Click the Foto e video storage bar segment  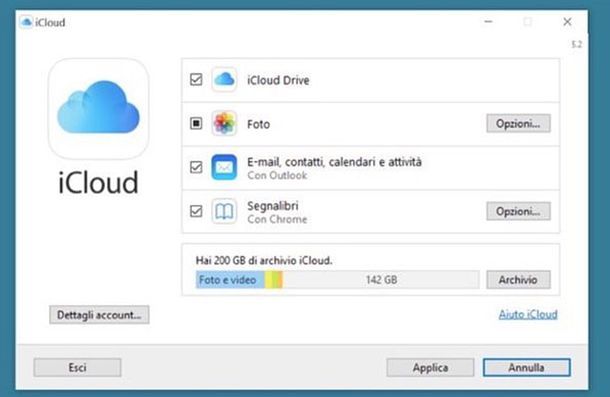230,279
